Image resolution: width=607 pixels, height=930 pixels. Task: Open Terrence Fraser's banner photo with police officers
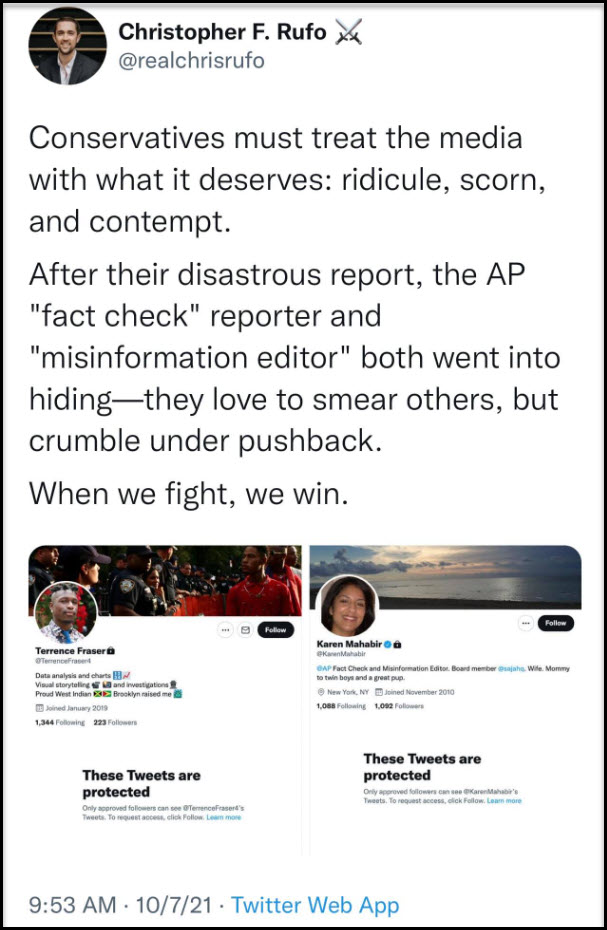coord(166,579)
